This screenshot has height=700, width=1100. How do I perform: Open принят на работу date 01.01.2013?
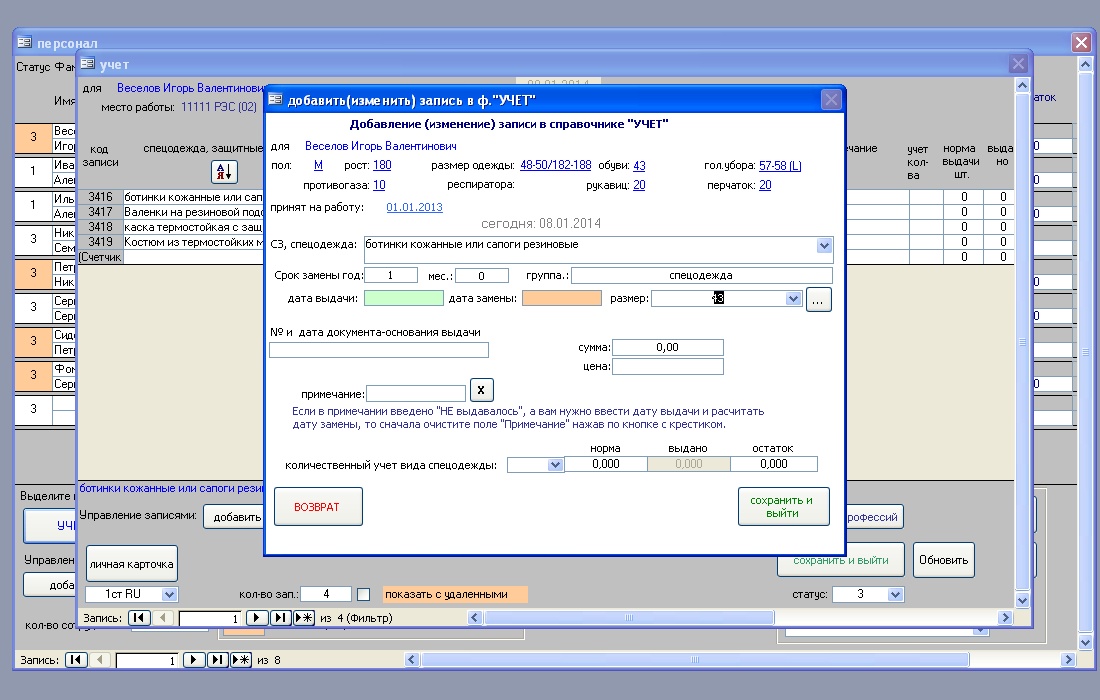[x=415, y=208]
